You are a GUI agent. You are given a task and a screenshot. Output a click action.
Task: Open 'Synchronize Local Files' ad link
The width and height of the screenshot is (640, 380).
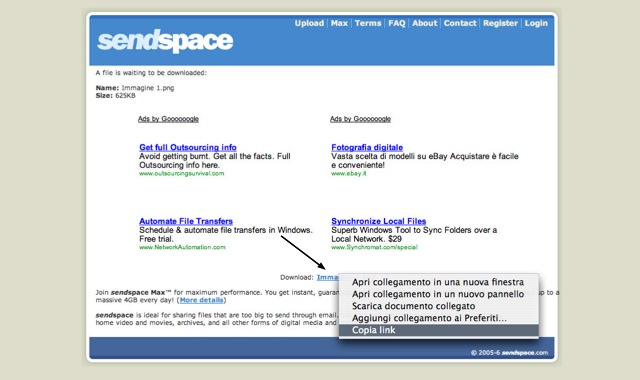(379, 221)
